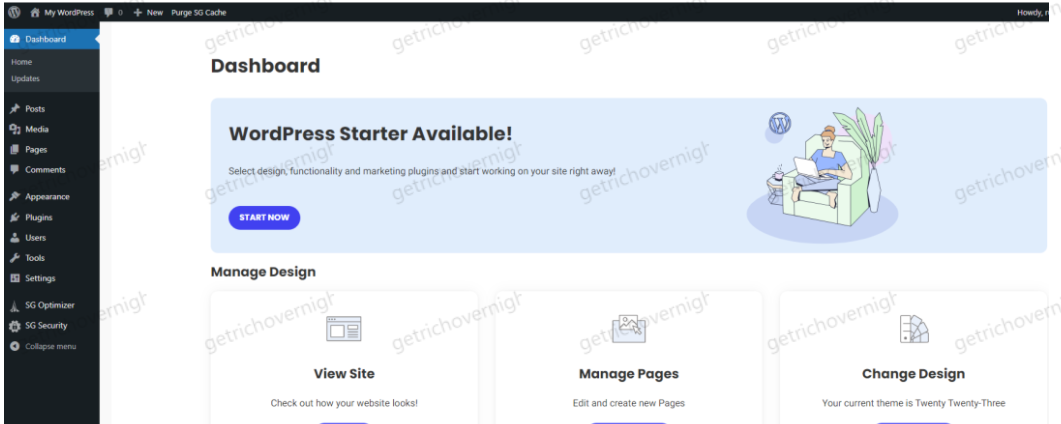Click the Manage Design section heading

pyautogui.click(x=263, y=272)
